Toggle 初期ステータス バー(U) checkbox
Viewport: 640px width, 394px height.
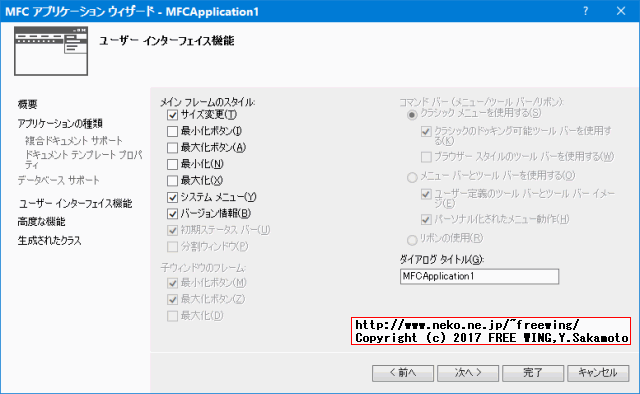172,230
